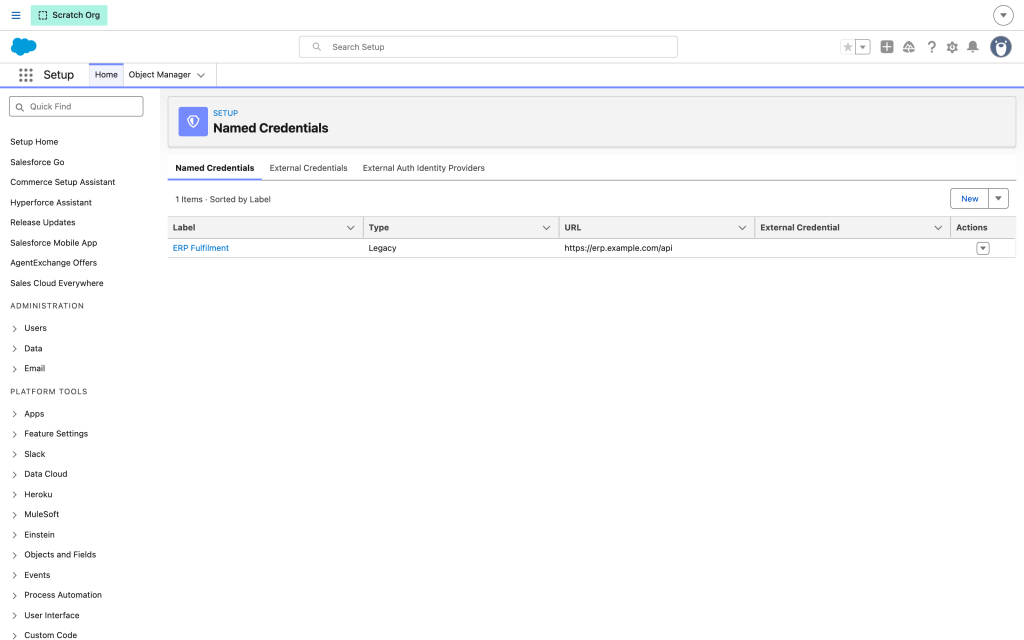Expand the Data Cloud node
This screenshot has width=1024, height=640.
click(x=14, y=475)
